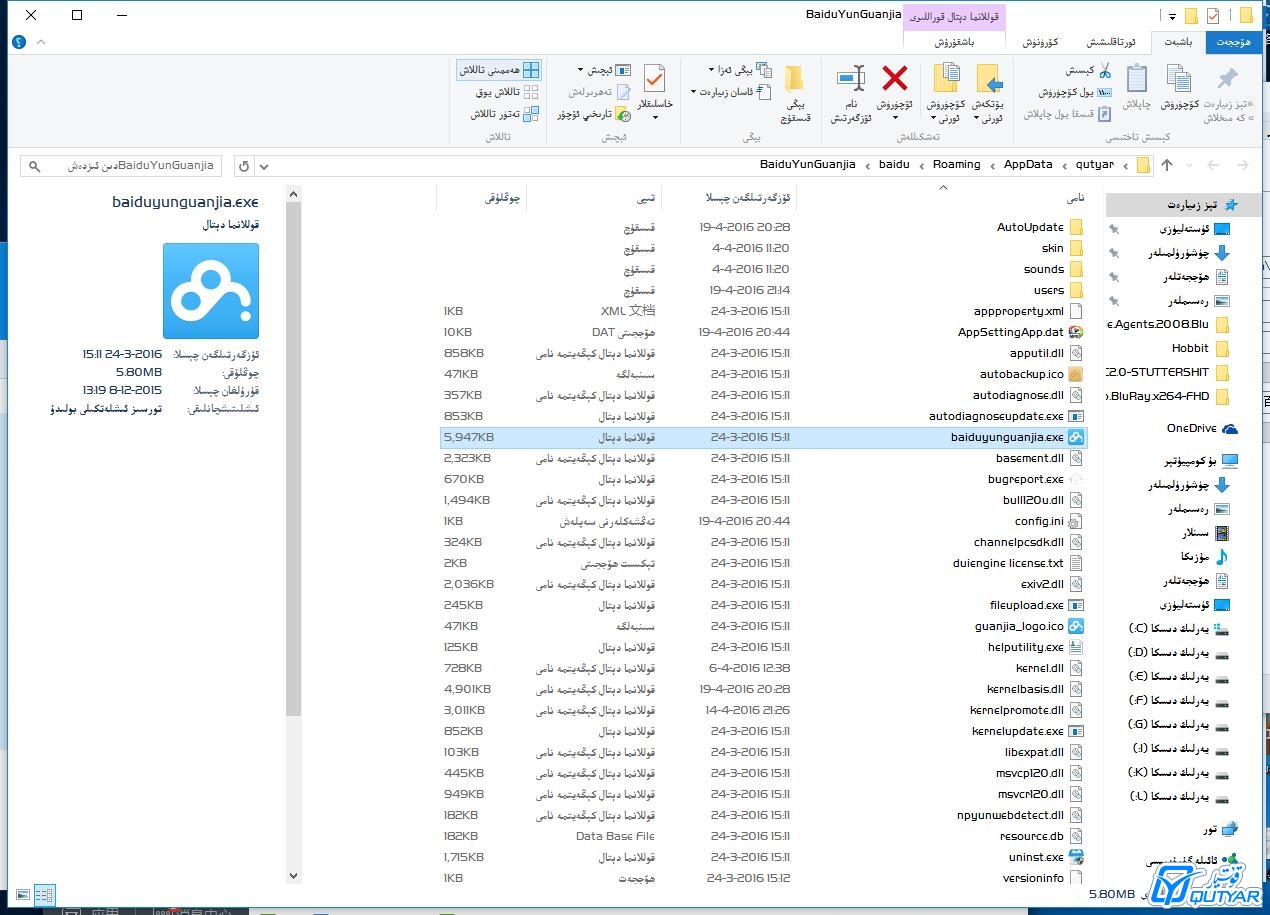This screenshot has height=915, width=1270.
Task: Click the Copy icon in the ribbon
Action: 1179,79
